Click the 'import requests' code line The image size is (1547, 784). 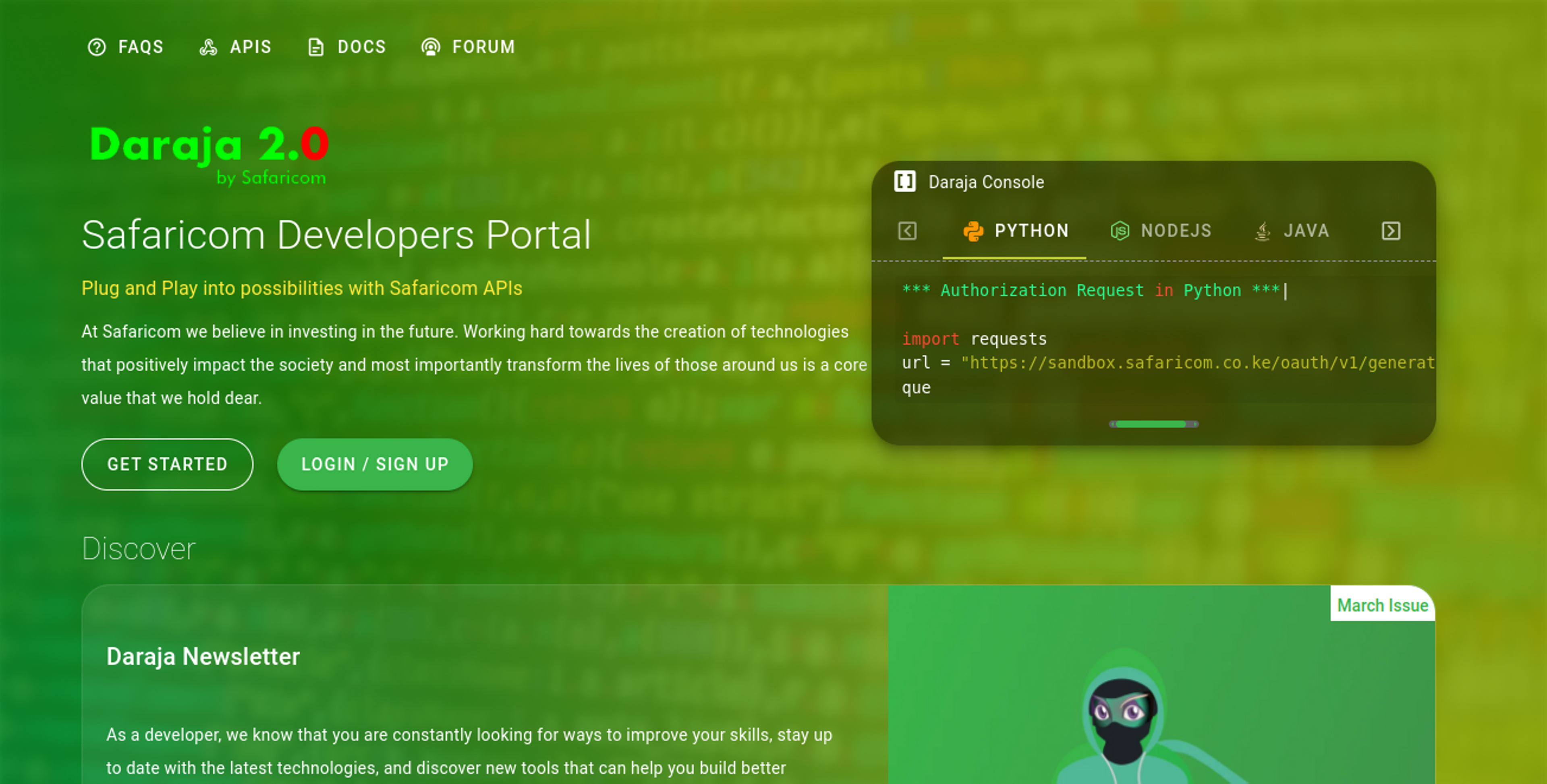[974, 339]
